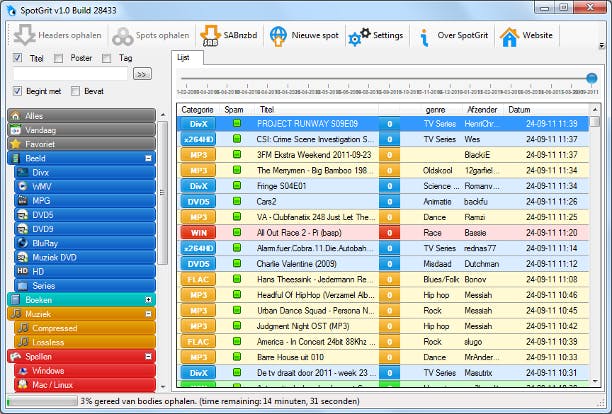
Task: Create a Nieuwe spot via globe icon
Action: 278,36
